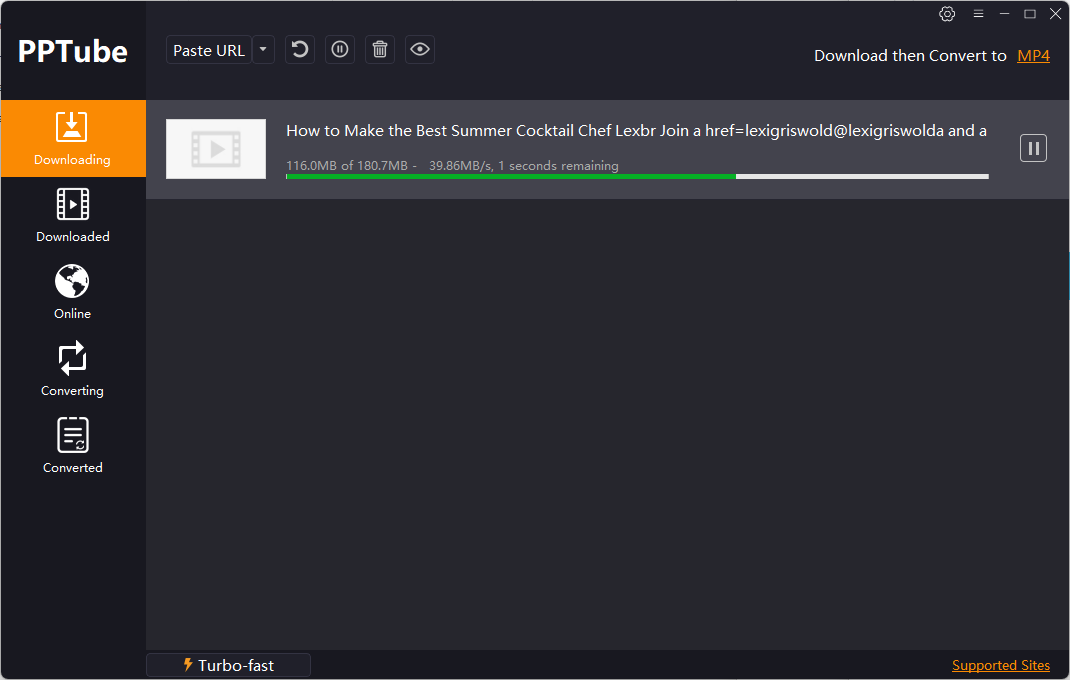Enable Turbo-fast download mode
This screenshot has height=680, width=1070.
click(x=228, y=664)
